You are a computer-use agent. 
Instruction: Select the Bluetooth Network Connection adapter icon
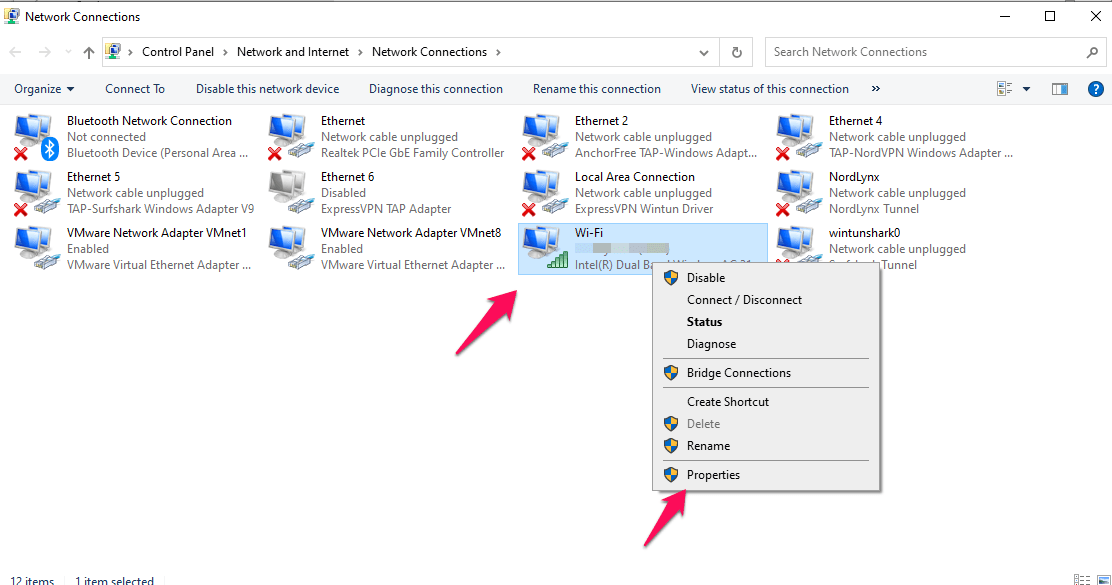point(35,138)
